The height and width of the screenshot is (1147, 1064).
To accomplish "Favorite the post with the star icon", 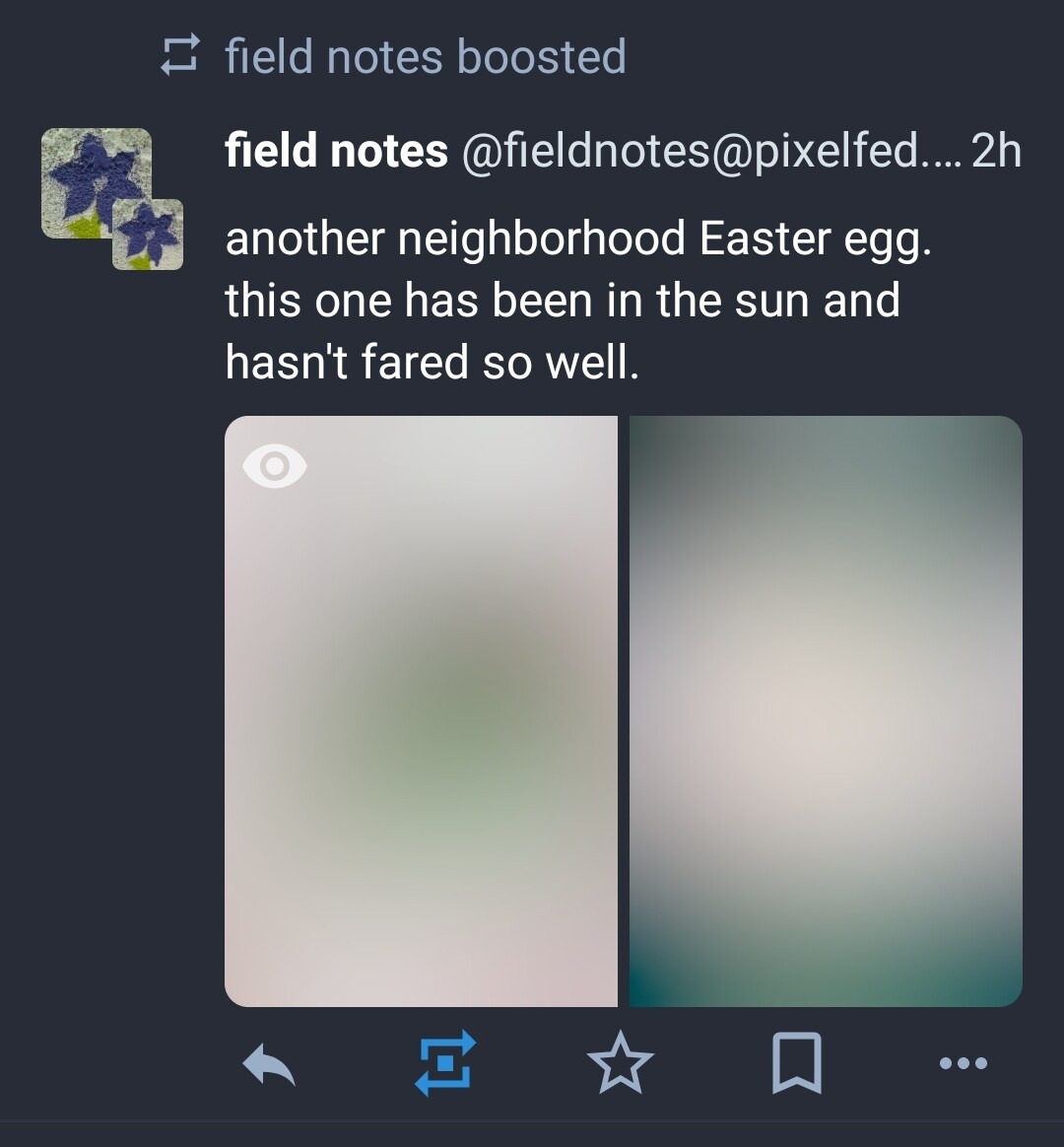I will [x=621, y=1063].
